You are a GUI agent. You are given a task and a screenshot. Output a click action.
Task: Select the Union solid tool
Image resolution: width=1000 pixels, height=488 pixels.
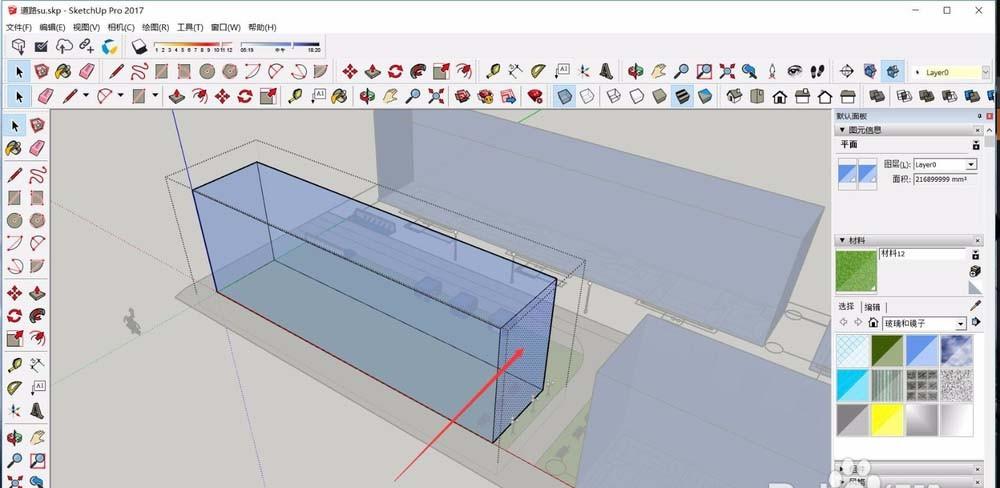click(927, 96)
